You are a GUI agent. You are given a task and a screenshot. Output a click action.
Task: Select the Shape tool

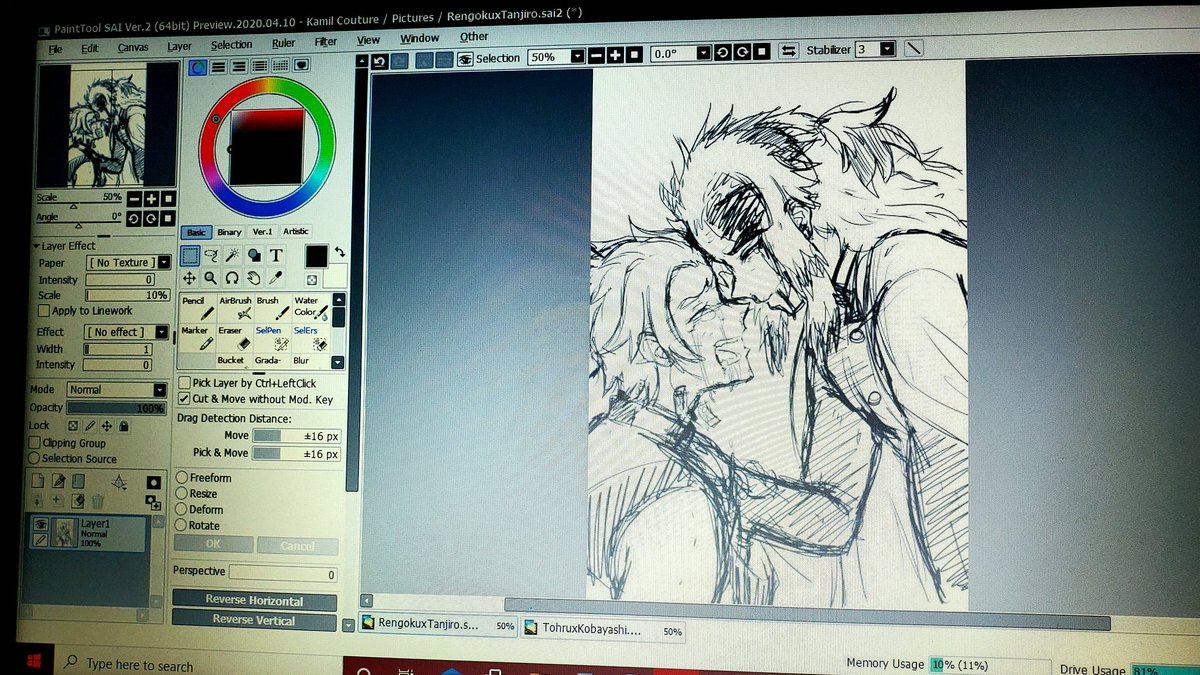(254, 256)
